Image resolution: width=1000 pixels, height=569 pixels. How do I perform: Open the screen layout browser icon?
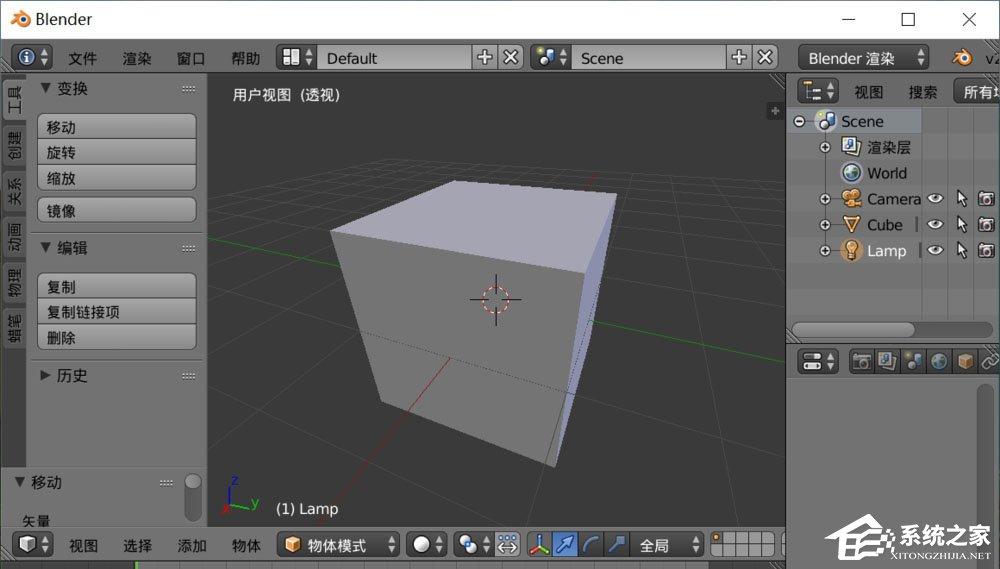tap(297, 57)
